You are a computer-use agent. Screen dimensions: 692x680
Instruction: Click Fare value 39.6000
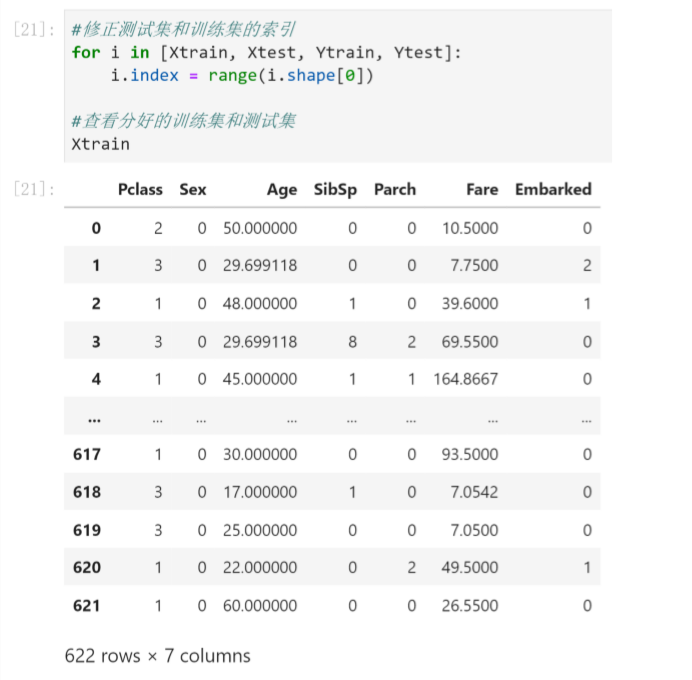470,304
